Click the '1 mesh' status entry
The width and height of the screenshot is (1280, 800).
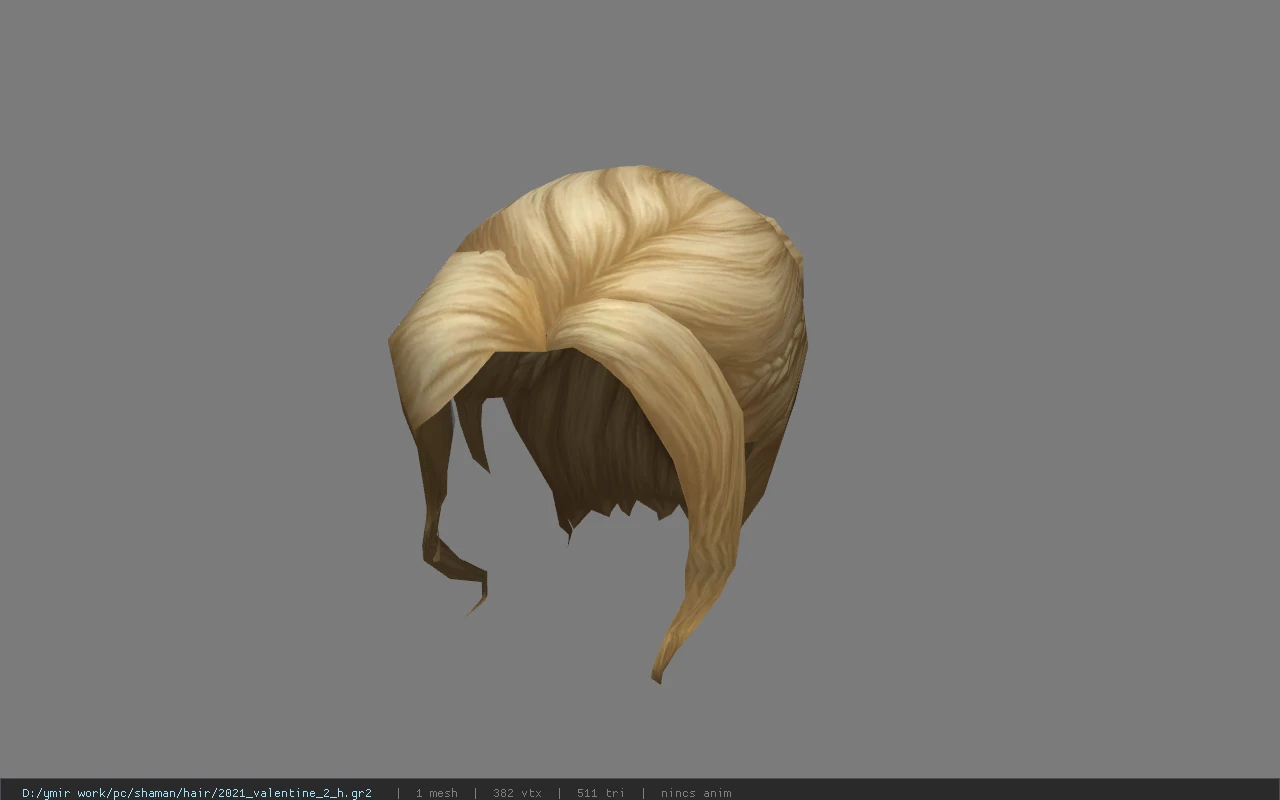click(x=437, y=793)
